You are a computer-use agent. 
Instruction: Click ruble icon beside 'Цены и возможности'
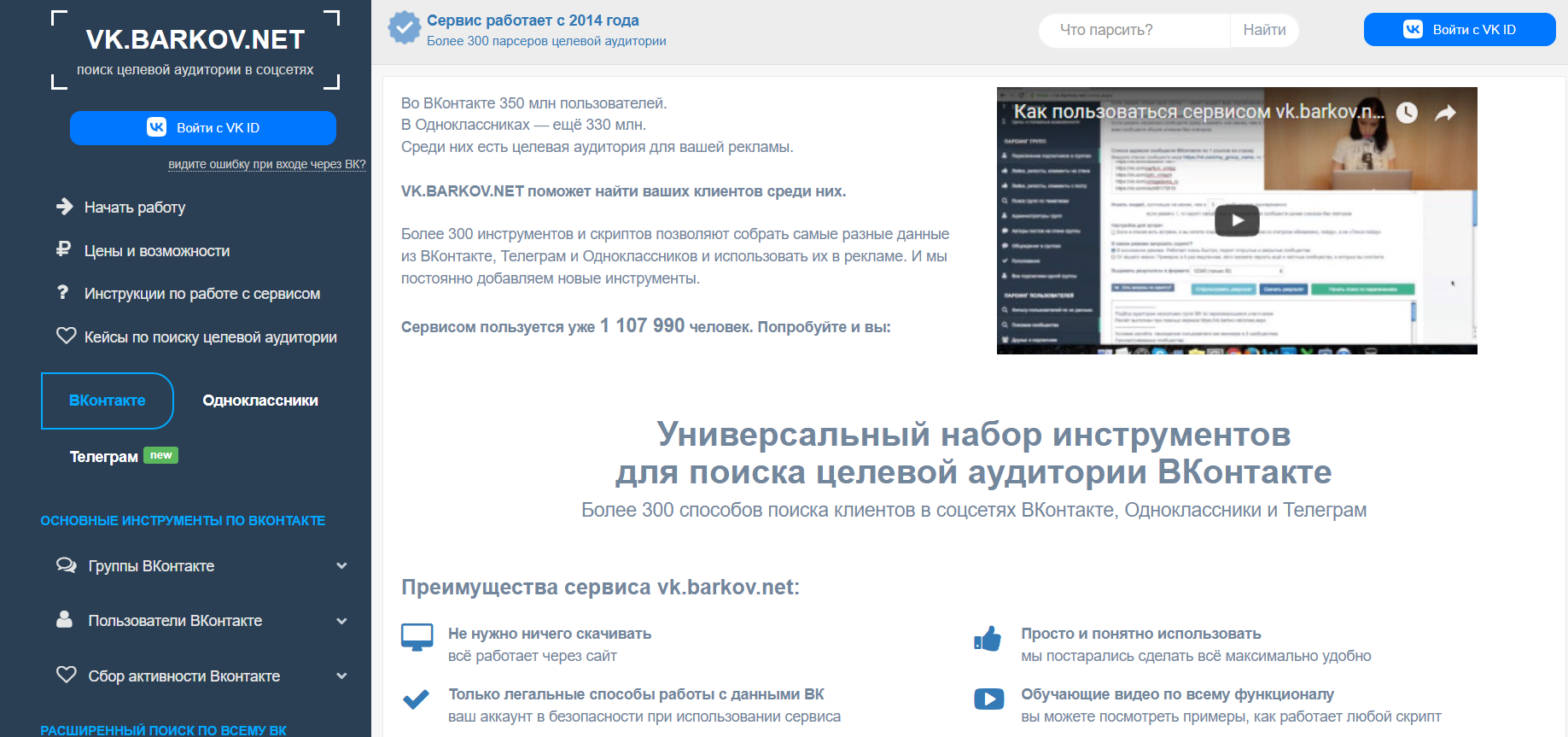(63, 249)
